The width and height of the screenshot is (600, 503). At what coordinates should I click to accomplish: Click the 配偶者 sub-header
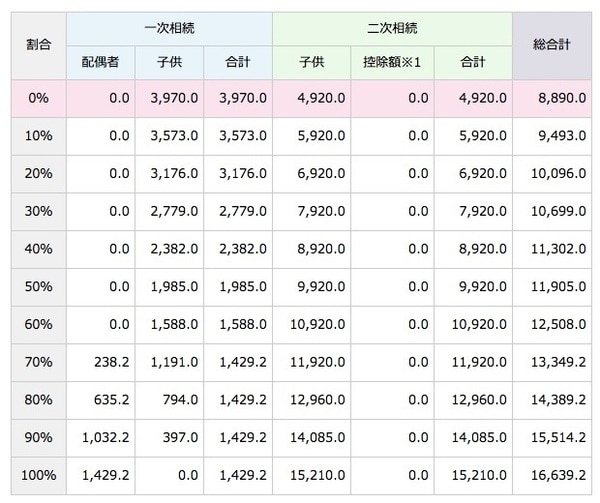point(100,63)
